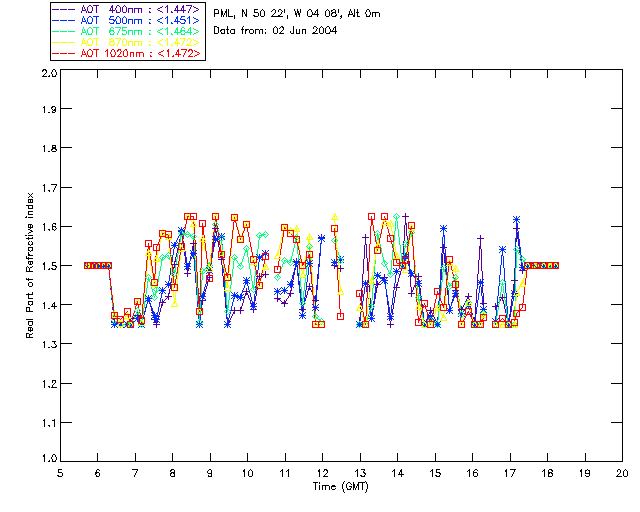Screen dimensions: 640x512
Task: Click the AOT 500nm legend entry
Action: click(x=127, y=20)
